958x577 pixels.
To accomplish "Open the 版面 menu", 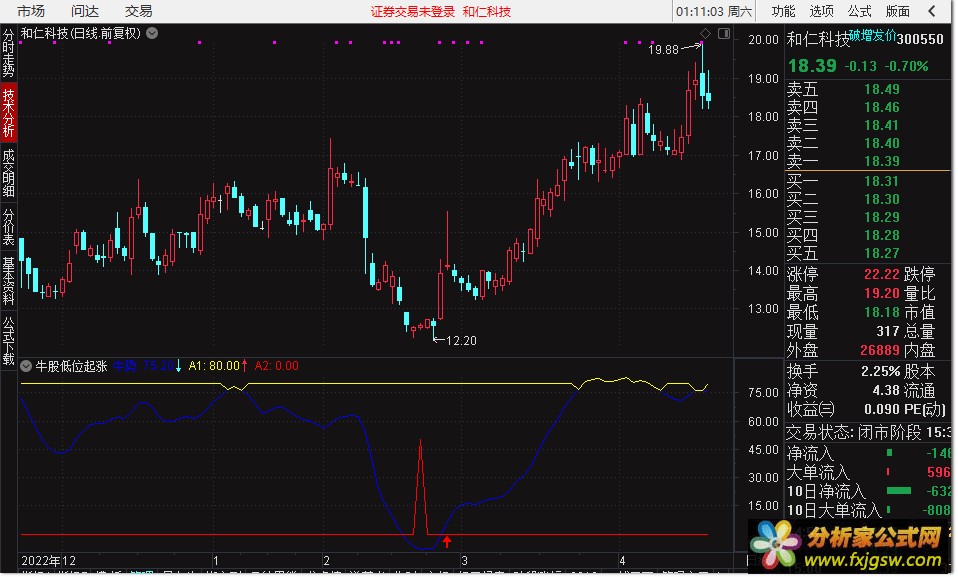I will [898, 11].
